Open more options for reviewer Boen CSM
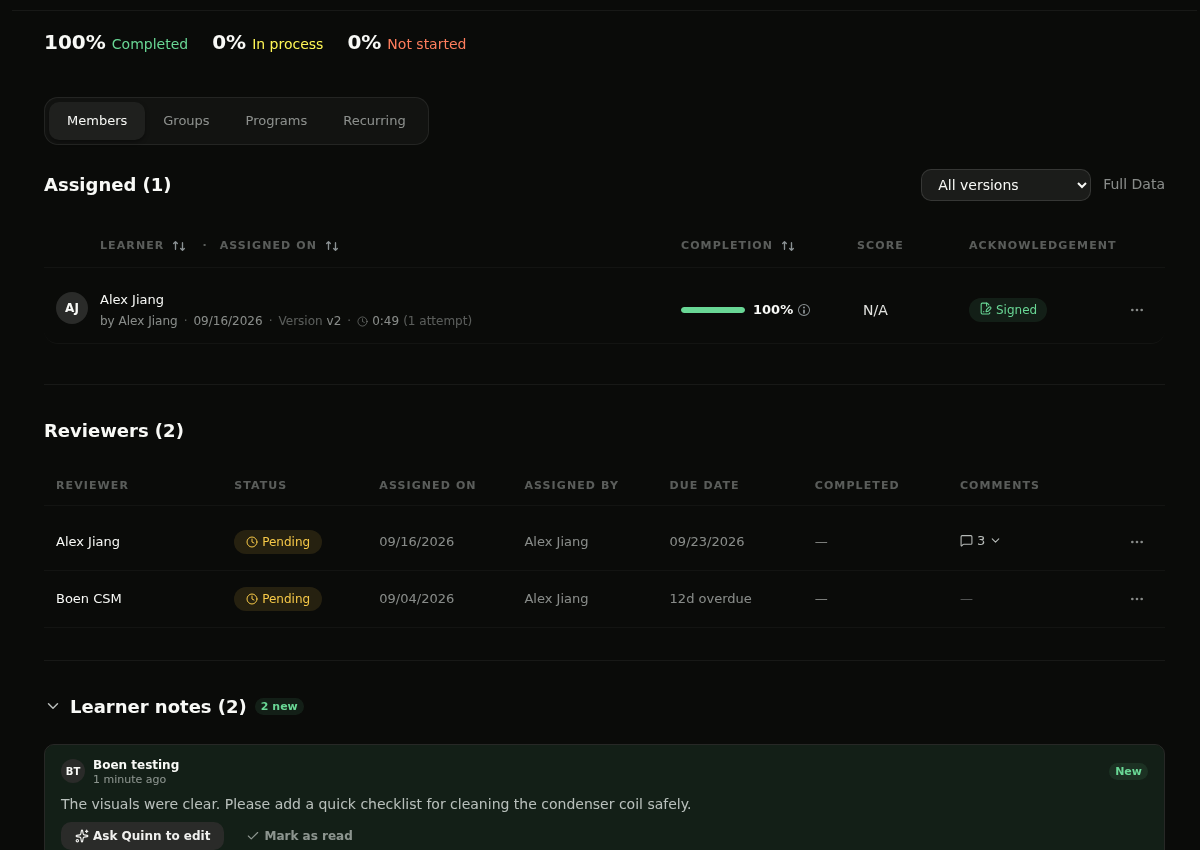The height and width of the screenshot is (850, 1200). (x=1137, y=599)
